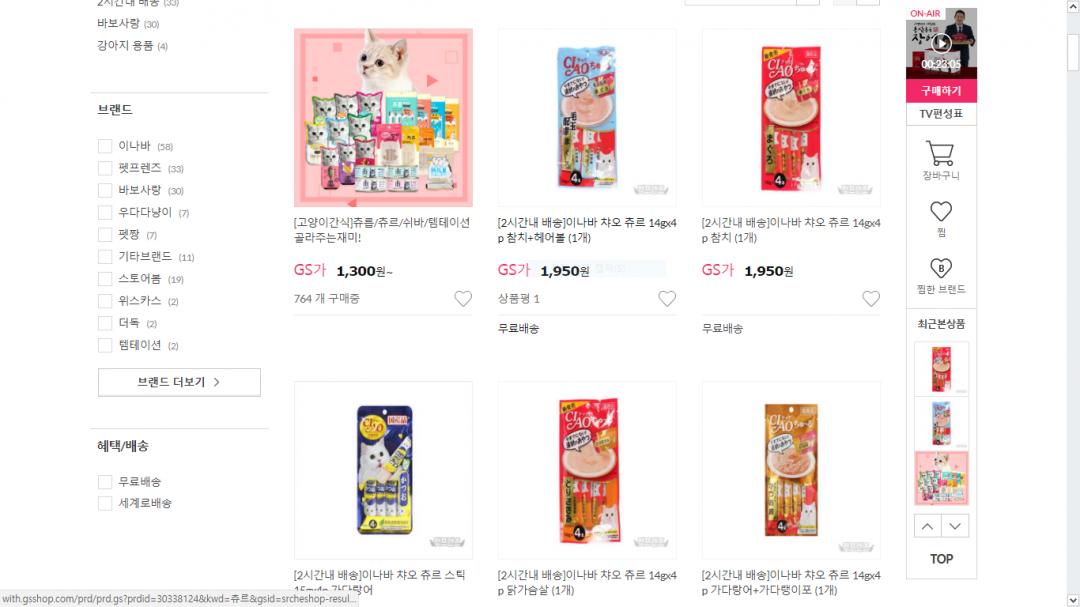Viewport: 1080px width, 607px height.
Task: Open the TV편성표 tab
Action: tap(941, 114)
